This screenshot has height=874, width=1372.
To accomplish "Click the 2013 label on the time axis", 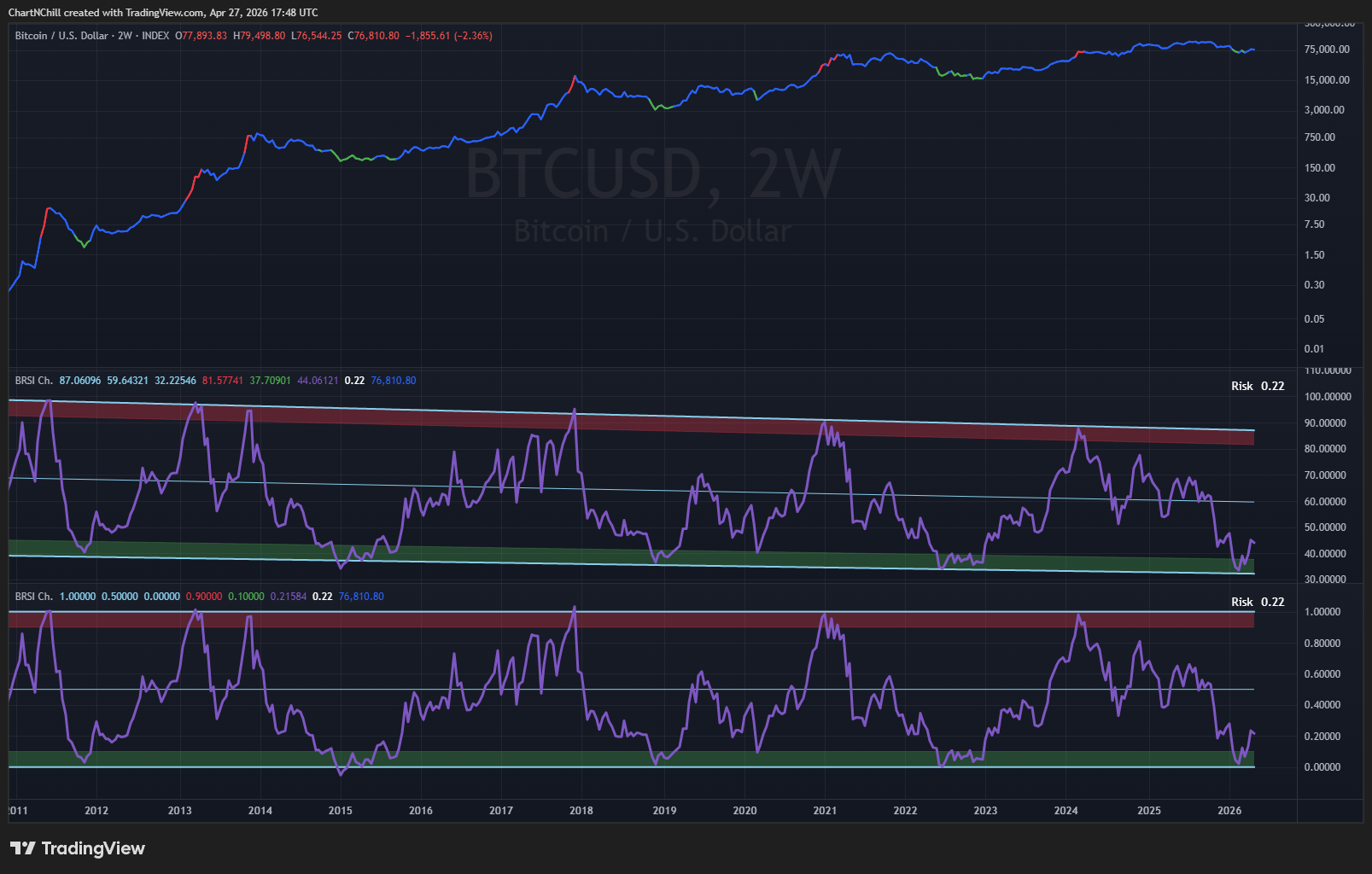I will pyautogui.click(x=180, y=811).
